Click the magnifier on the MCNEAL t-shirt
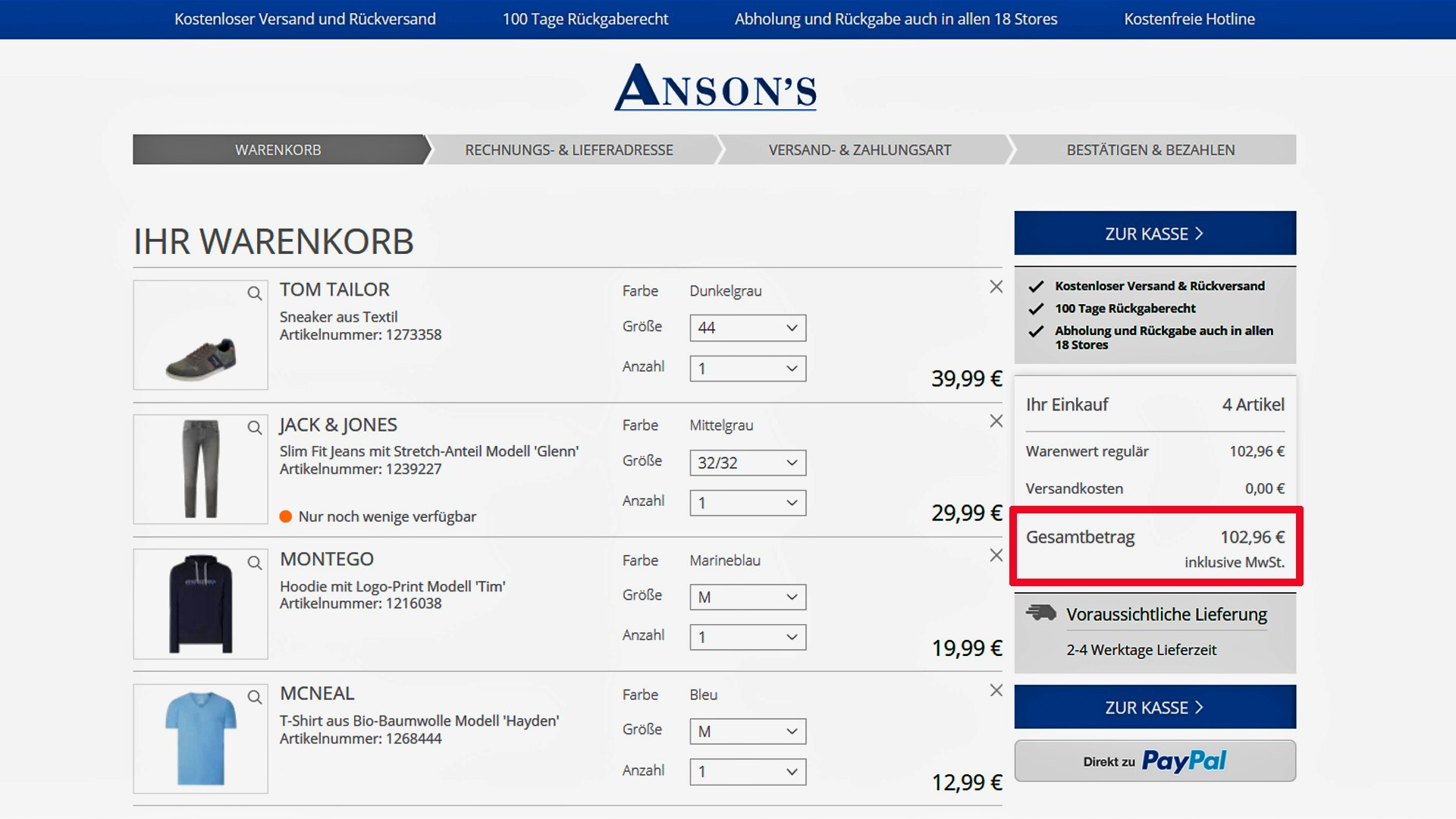Viewport: 1456px width, 819px height. click(x=253, y=697)
